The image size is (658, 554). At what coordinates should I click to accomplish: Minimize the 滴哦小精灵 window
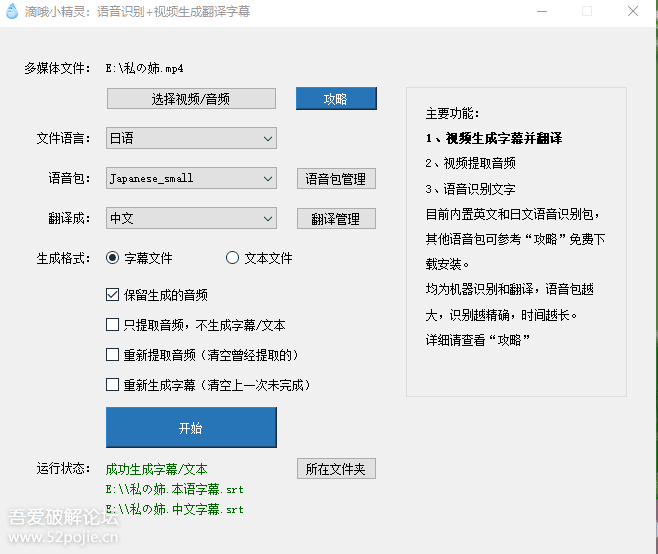[541, 12]
